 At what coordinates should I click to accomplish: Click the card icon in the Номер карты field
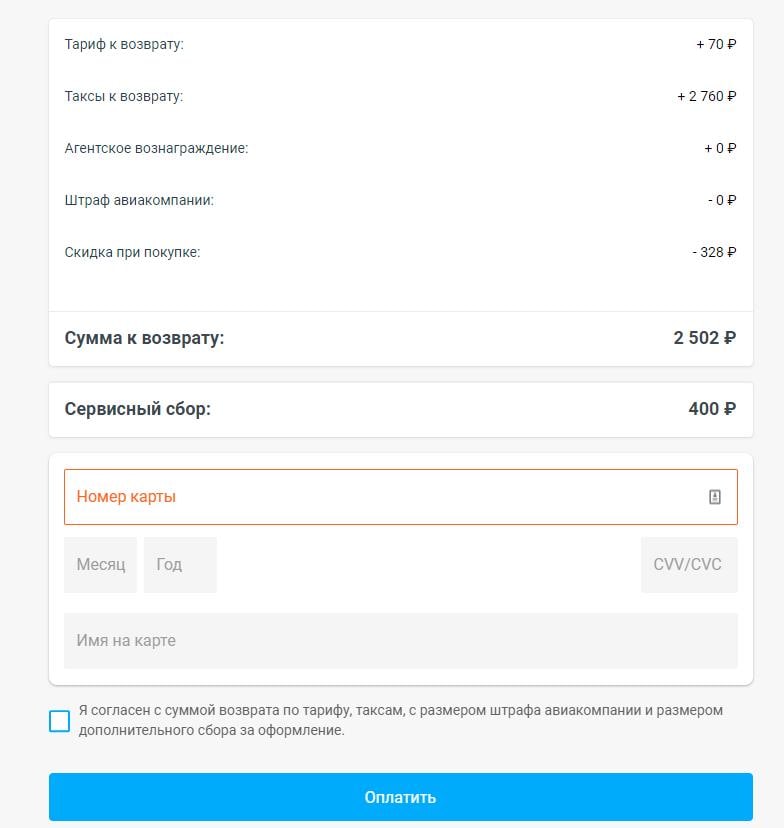[714, 497]
